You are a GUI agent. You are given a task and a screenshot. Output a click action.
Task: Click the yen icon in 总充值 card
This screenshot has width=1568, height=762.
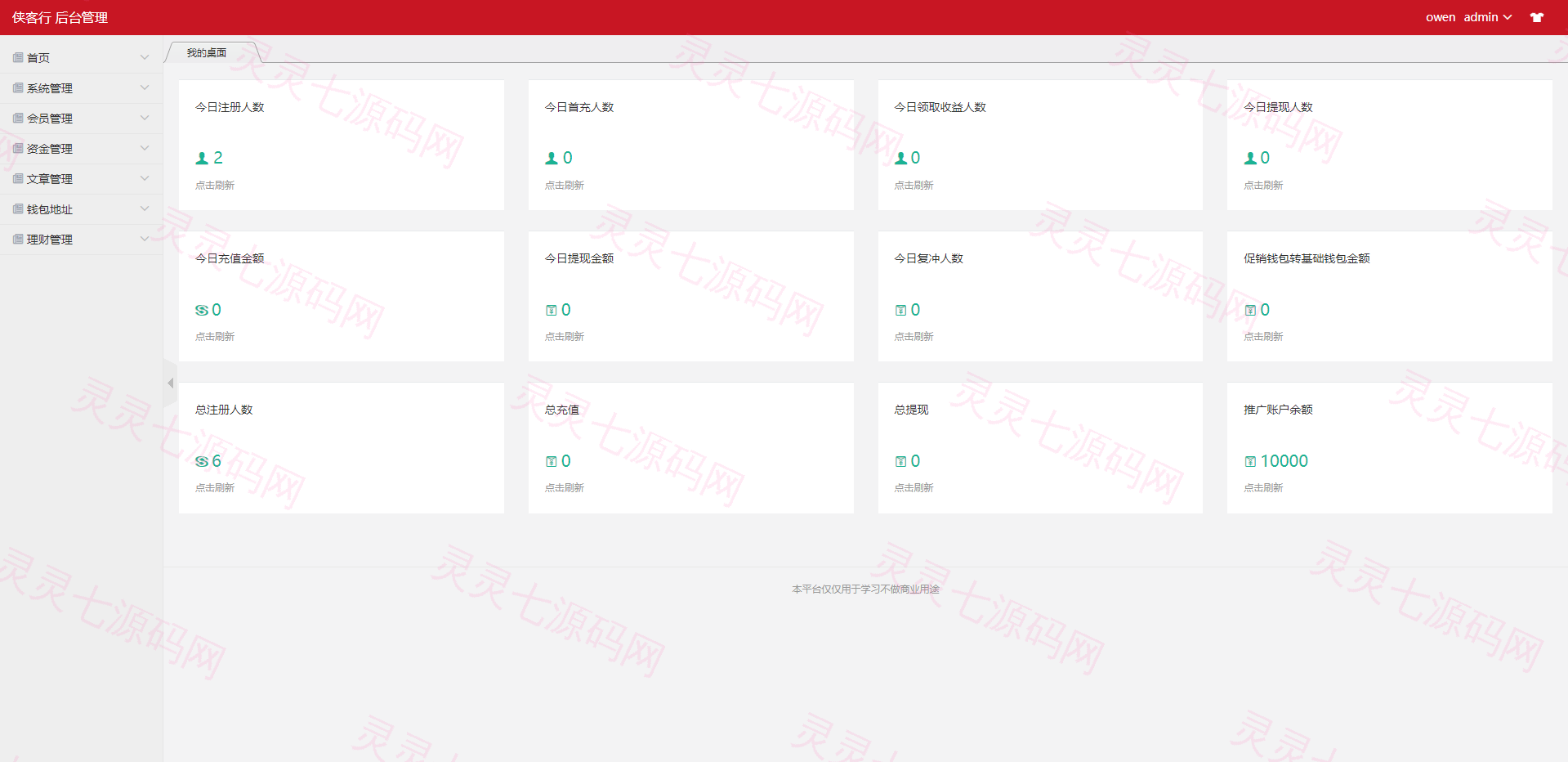coord(552,461)
